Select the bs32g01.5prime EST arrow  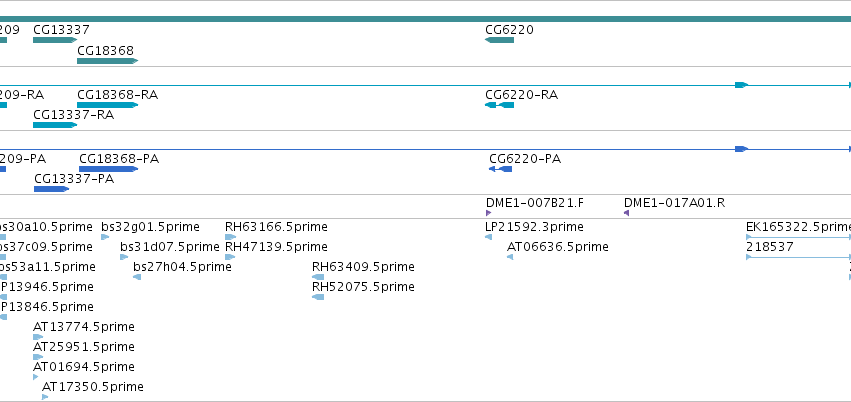pyautogui.click(x=105, y=237)
